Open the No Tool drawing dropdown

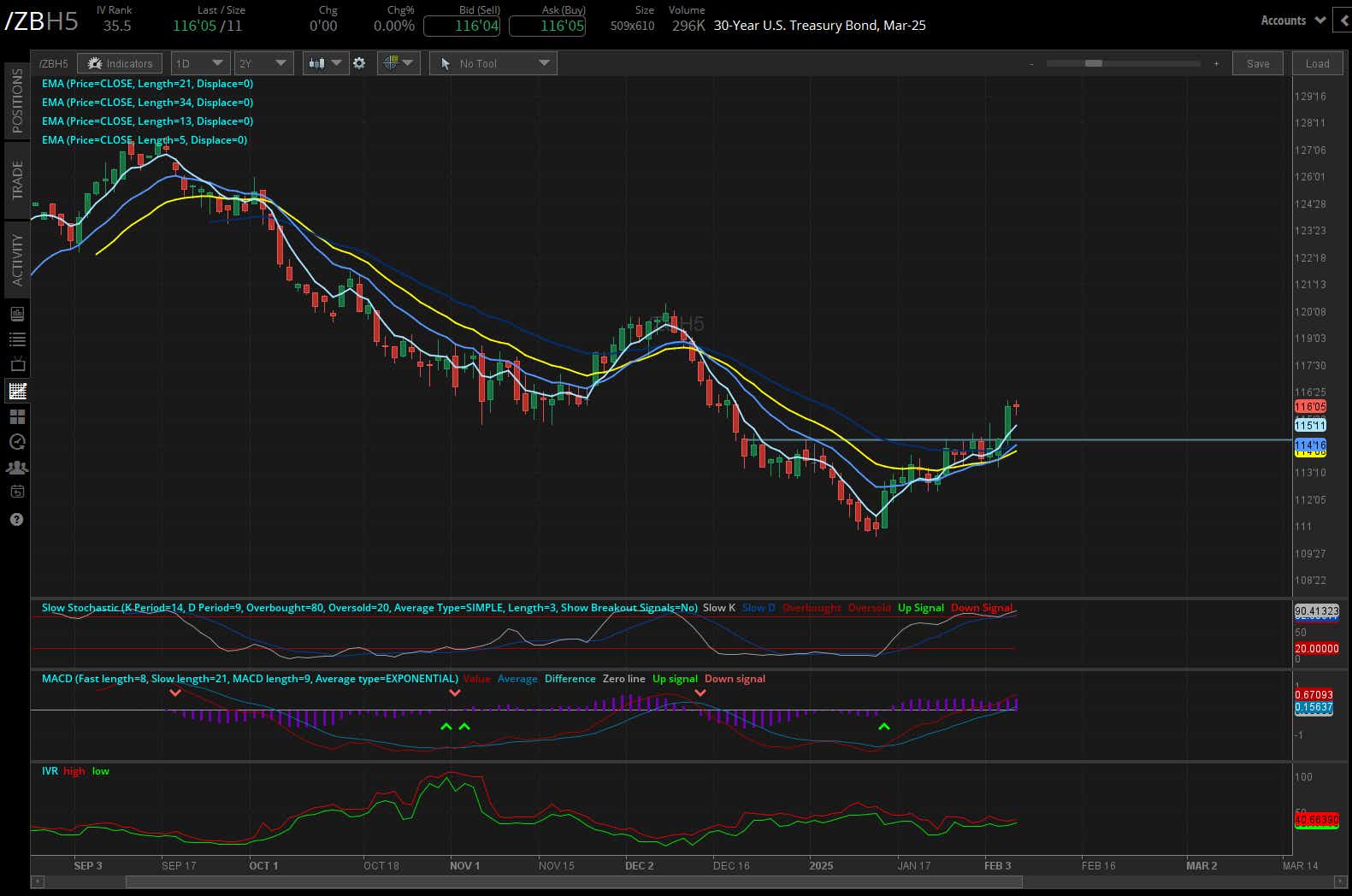point(493,63)
